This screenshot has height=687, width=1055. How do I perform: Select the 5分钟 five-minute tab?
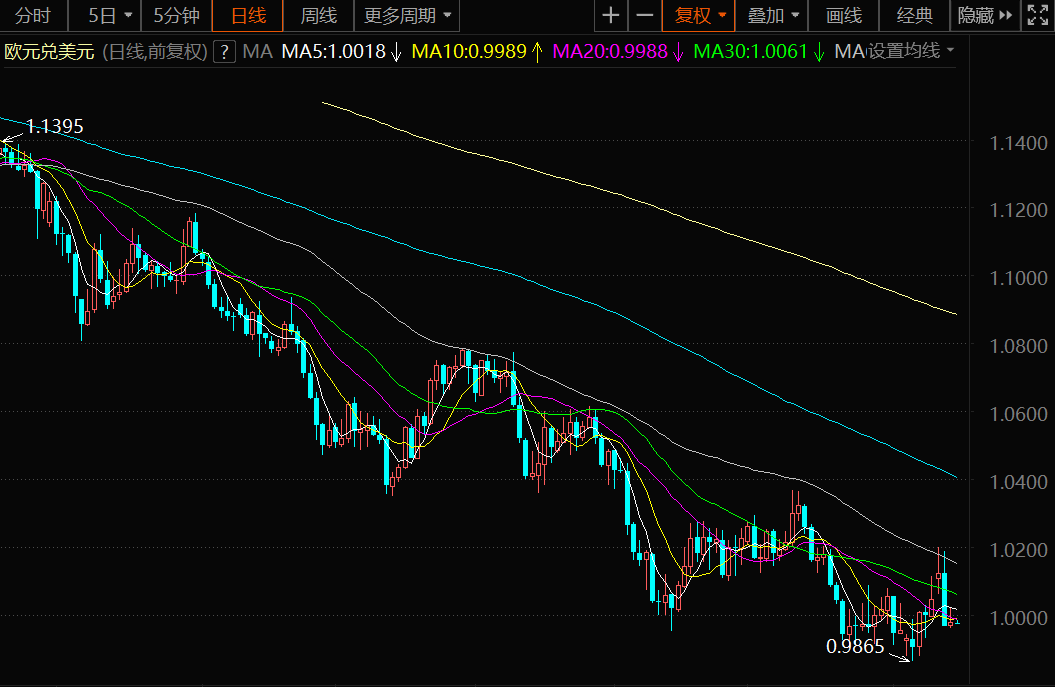pos(176,15)
